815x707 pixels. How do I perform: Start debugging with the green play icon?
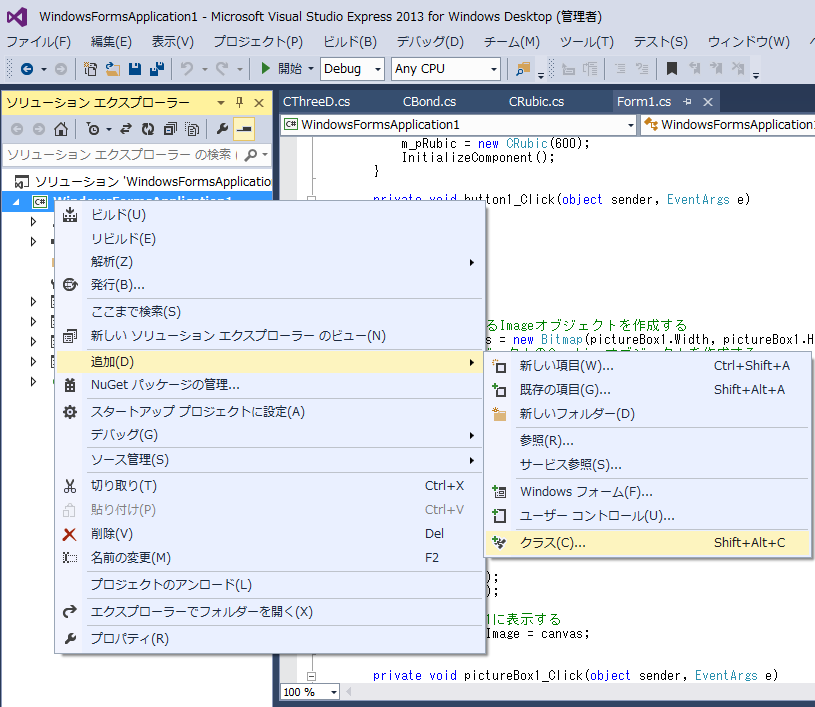click(x=266, y=68)
